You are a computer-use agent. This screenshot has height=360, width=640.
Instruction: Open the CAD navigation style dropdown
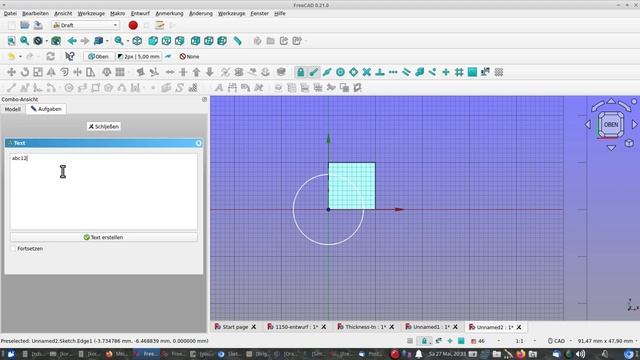coord(559,341)
